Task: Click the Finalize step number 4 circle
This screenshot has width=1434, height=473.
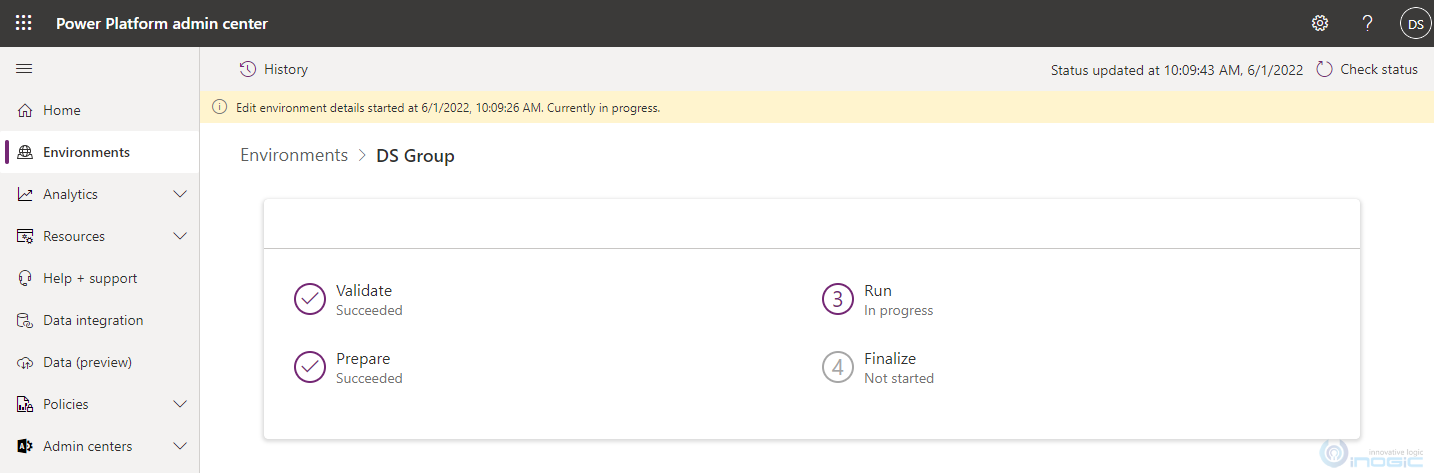Action: coord(838,367)
